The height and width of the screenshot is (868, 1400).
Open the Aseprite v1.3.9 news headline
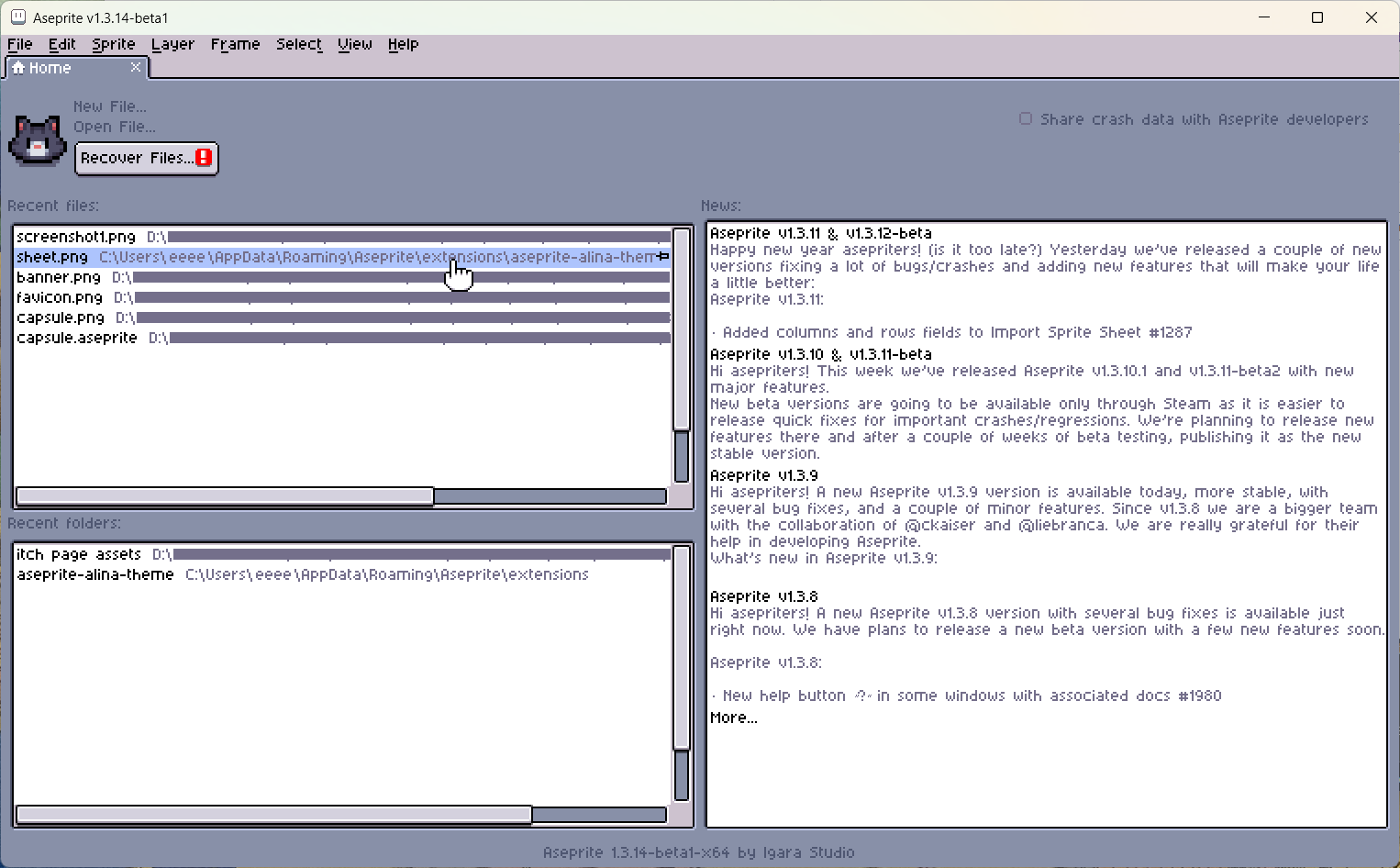click(x=764, y=475)
